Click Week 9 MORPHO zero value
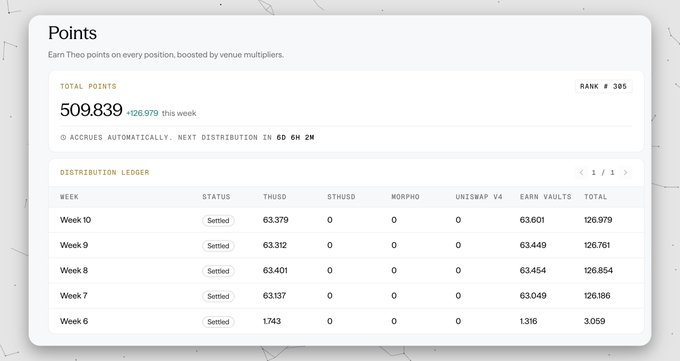 [394, 245]
